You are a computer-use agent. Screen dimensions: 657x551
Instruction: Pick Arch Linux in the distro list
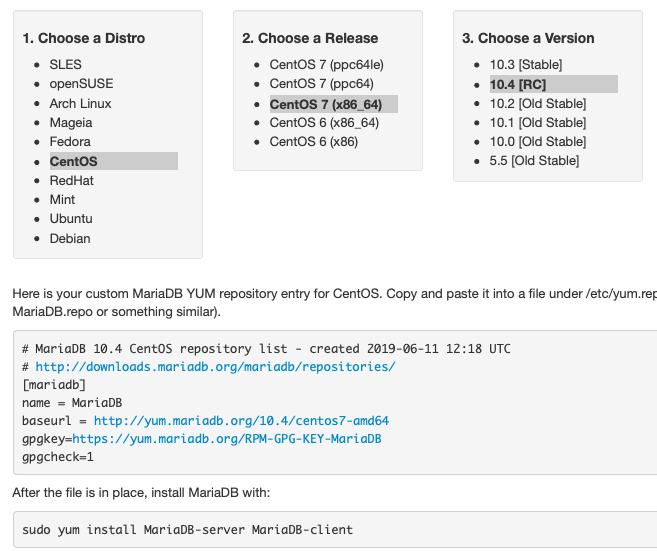point(80,103)
